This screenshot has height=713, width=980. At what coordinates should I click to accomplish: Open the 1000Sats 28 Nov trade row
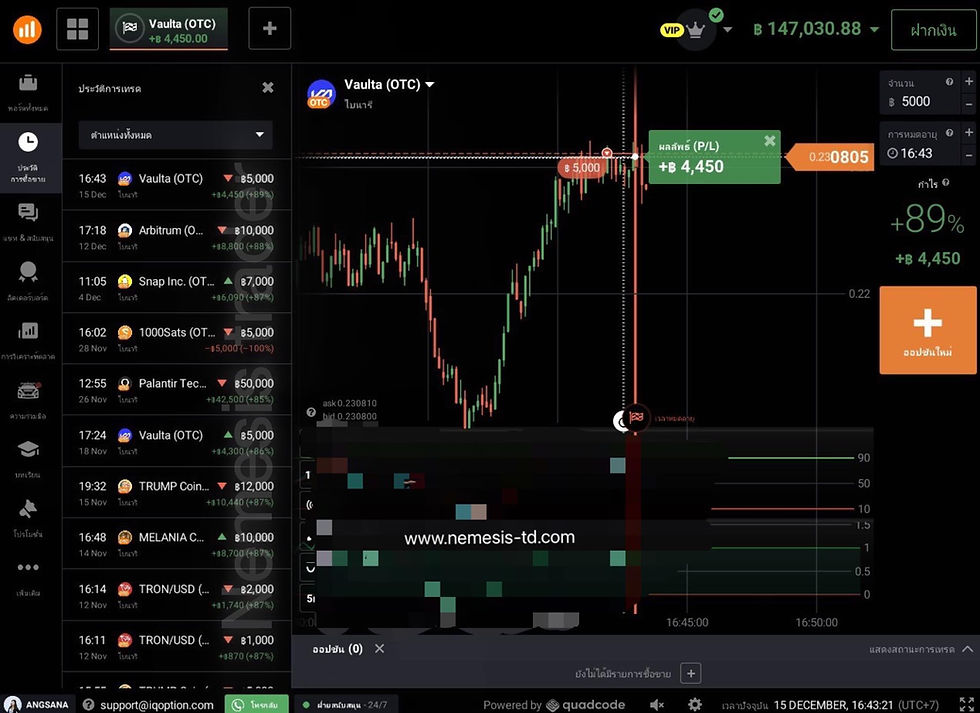176,339
